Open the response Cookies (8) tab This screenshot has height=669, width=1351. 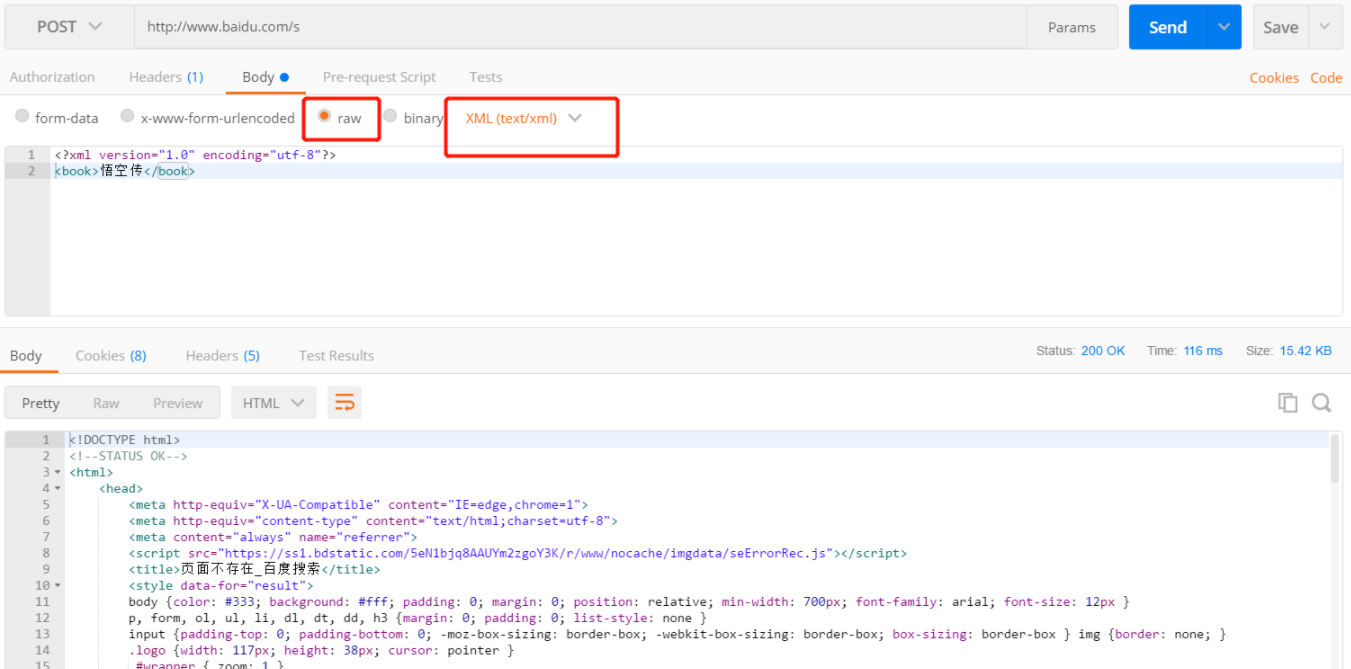[x=111, y=356]
